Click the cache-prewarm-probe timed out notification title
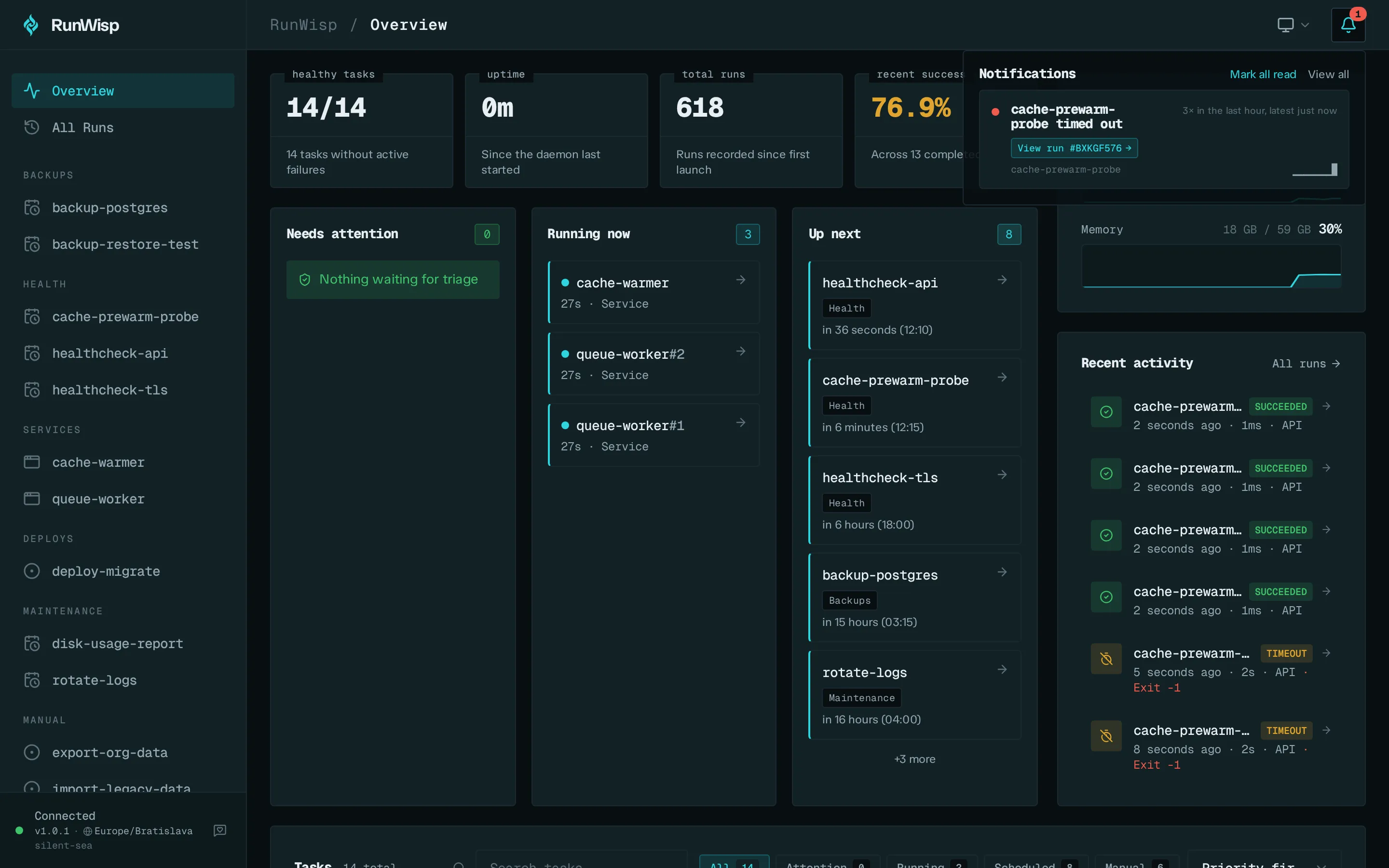 point(1066,117)
